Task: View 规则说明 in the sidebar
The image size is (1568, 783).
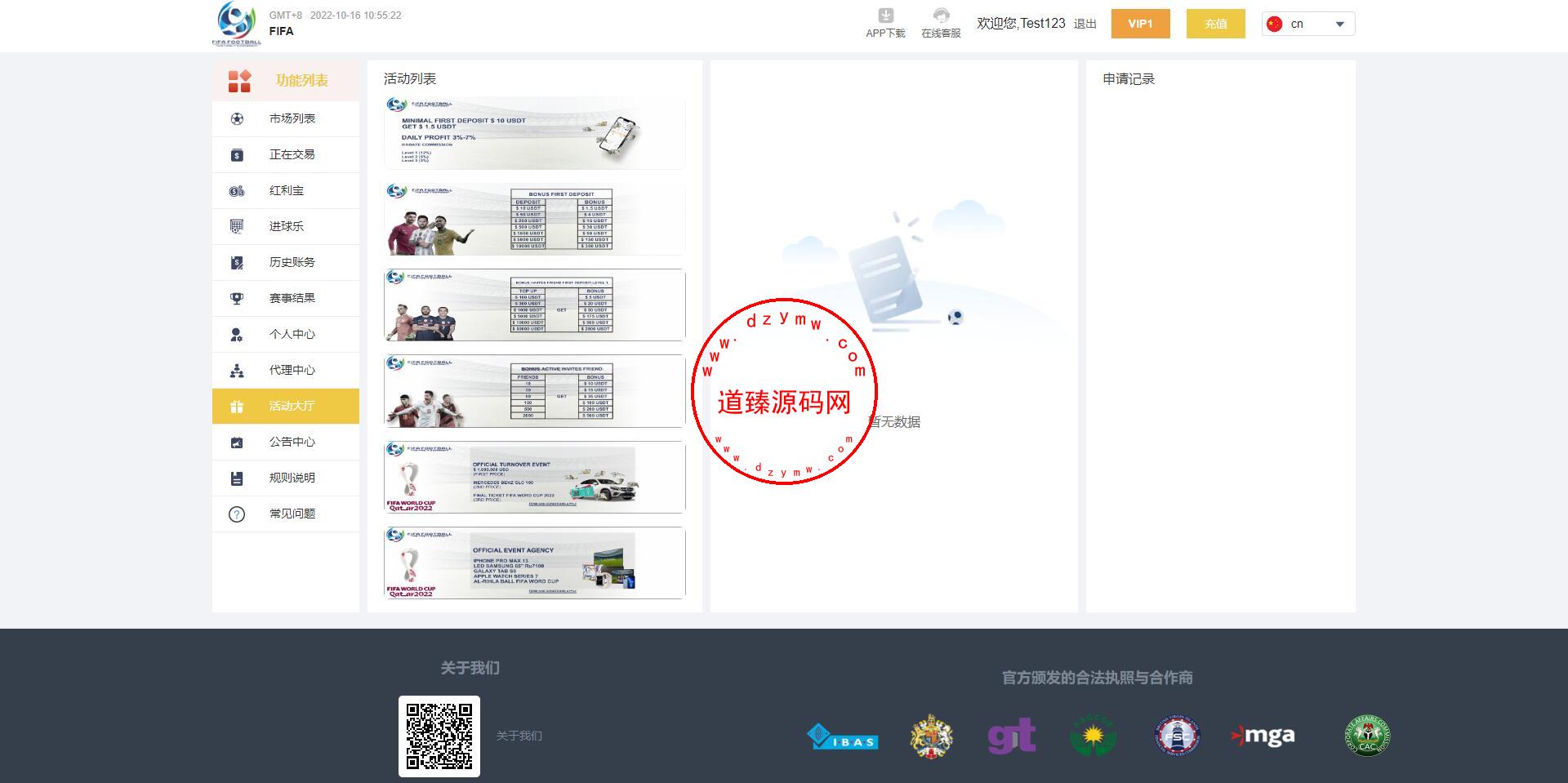Action: 286,478
